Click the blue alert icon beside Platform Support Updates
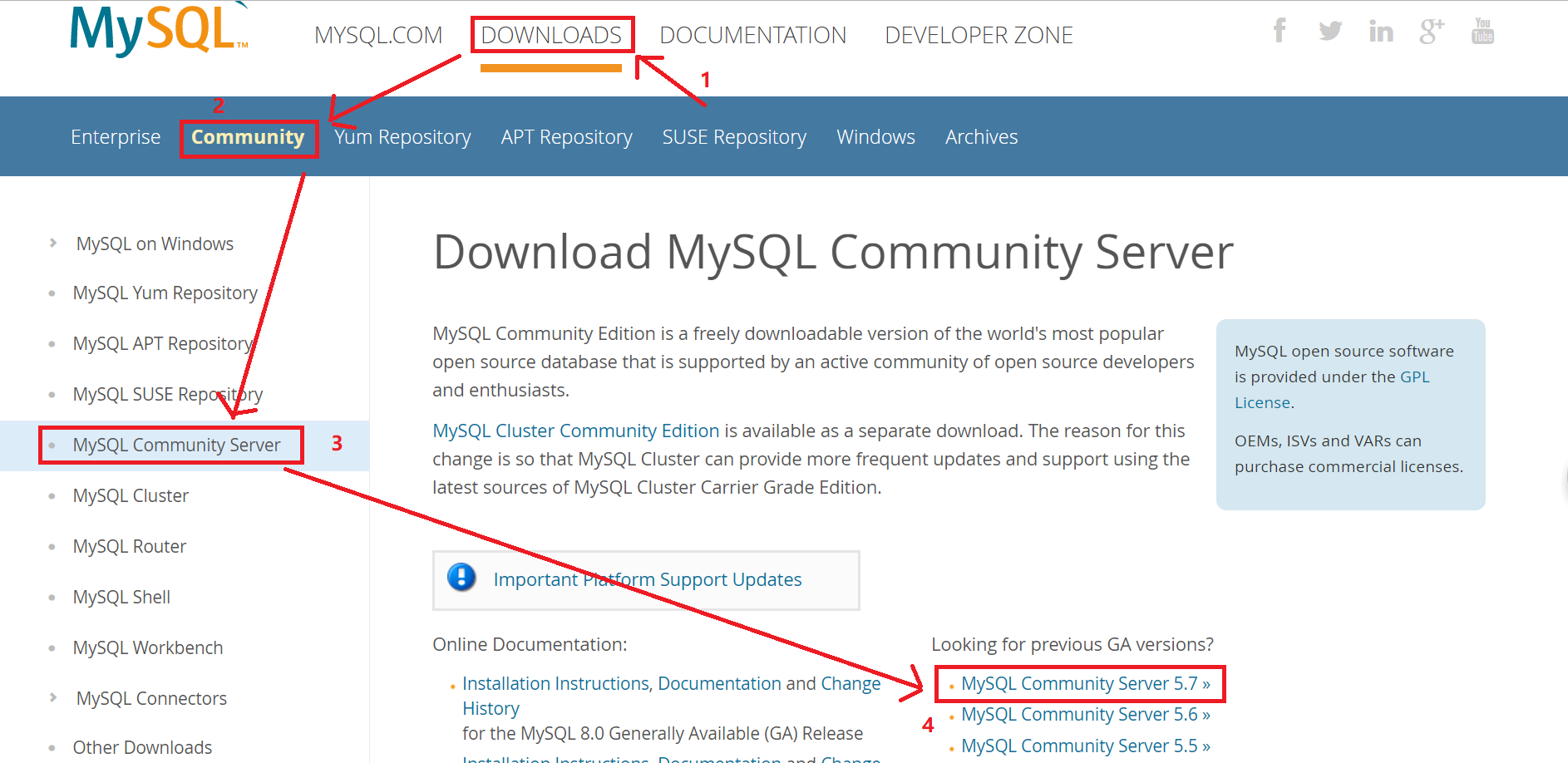The width and height of the screenshot is (1568, 763). point(462,578)
